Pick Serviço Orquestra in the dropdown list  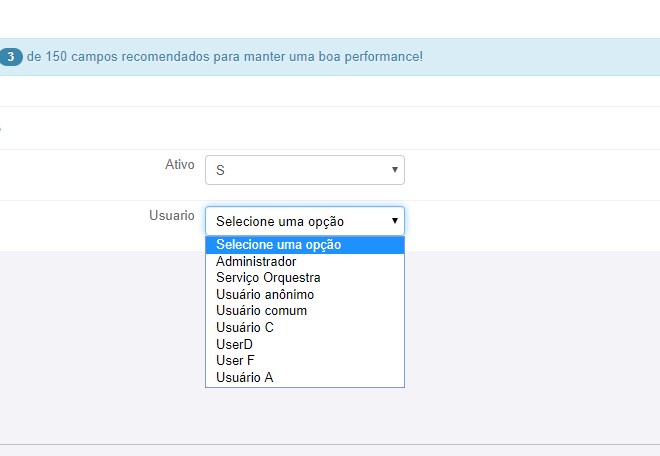tap(268, 278)
